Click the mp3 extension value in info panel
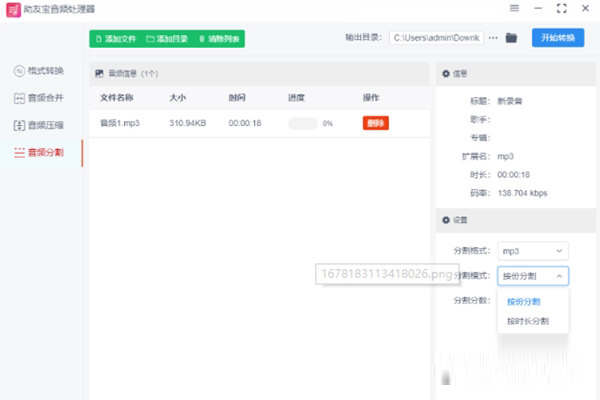This screenshot has height=400, width=600. click(x=505, y=156)
